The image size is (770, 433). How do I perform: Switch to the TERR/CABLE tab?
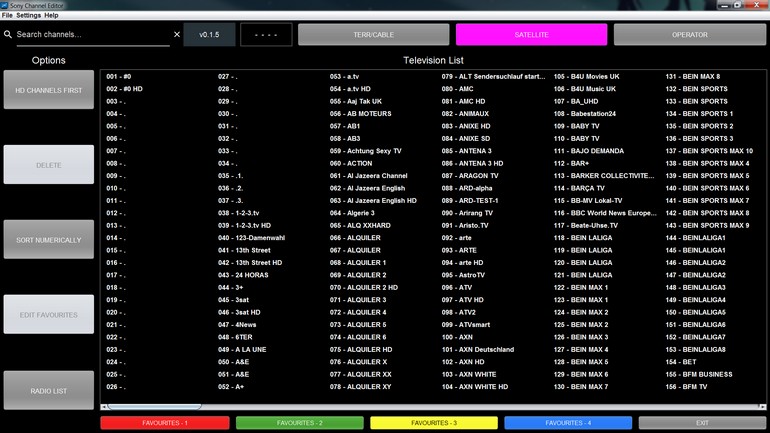pos(373,34)
